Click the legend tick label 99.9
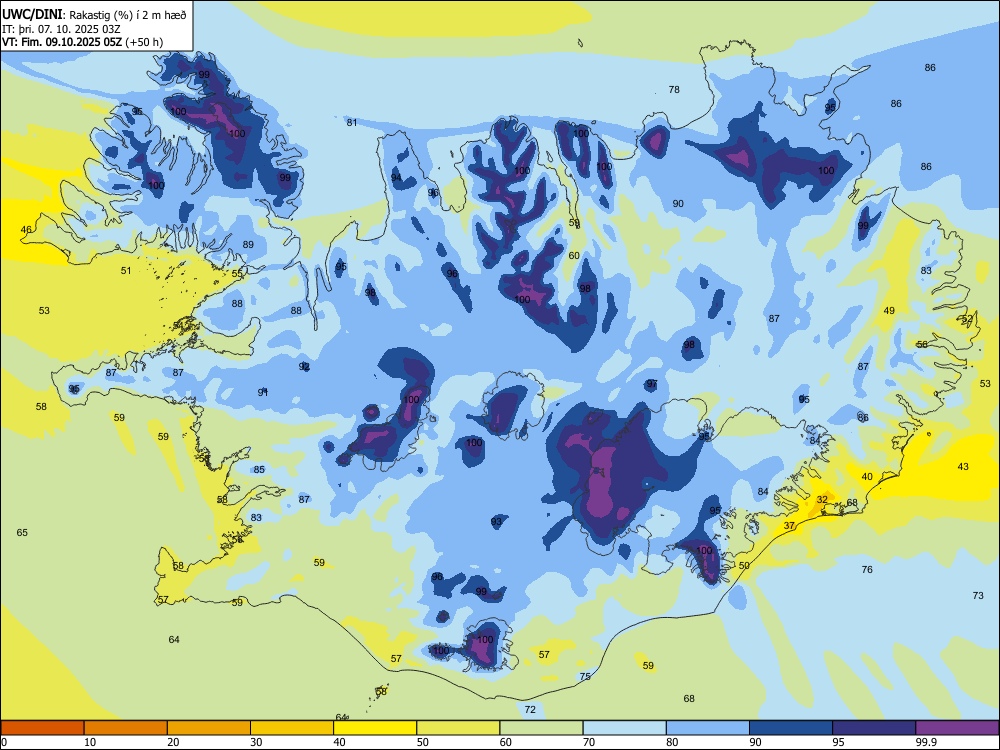1000x750 pixels. [x=926, y=742]
